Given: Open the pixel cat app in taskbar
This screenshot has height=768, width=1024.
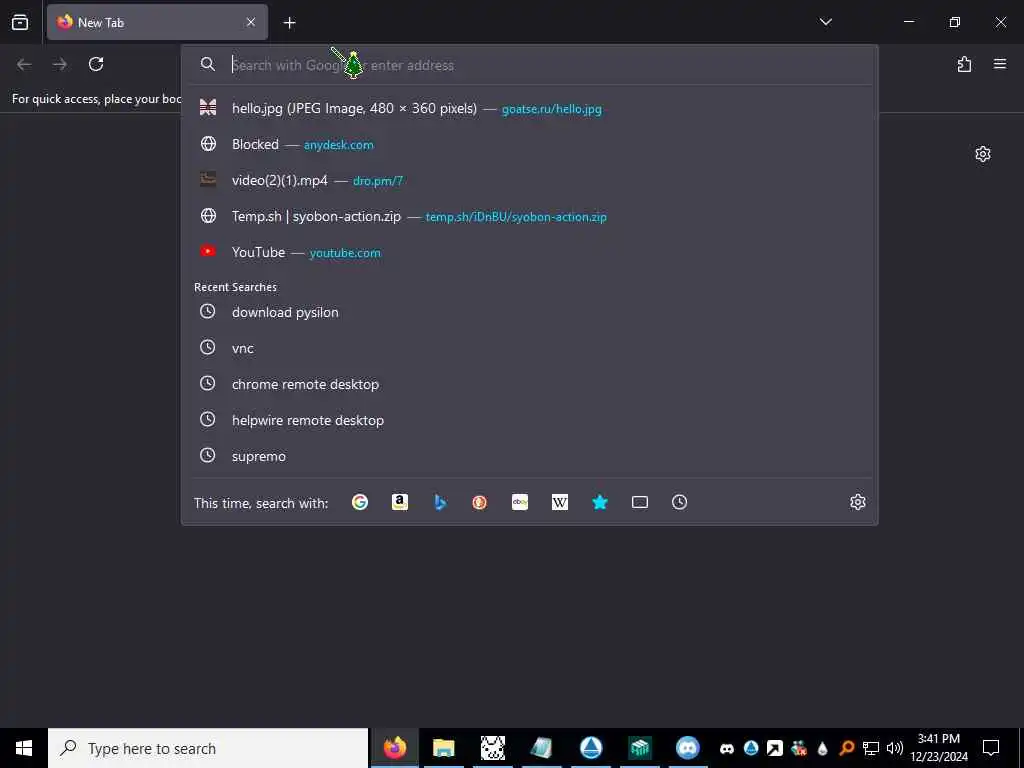Looking at the screenshot, I should (x=492, y=748).
